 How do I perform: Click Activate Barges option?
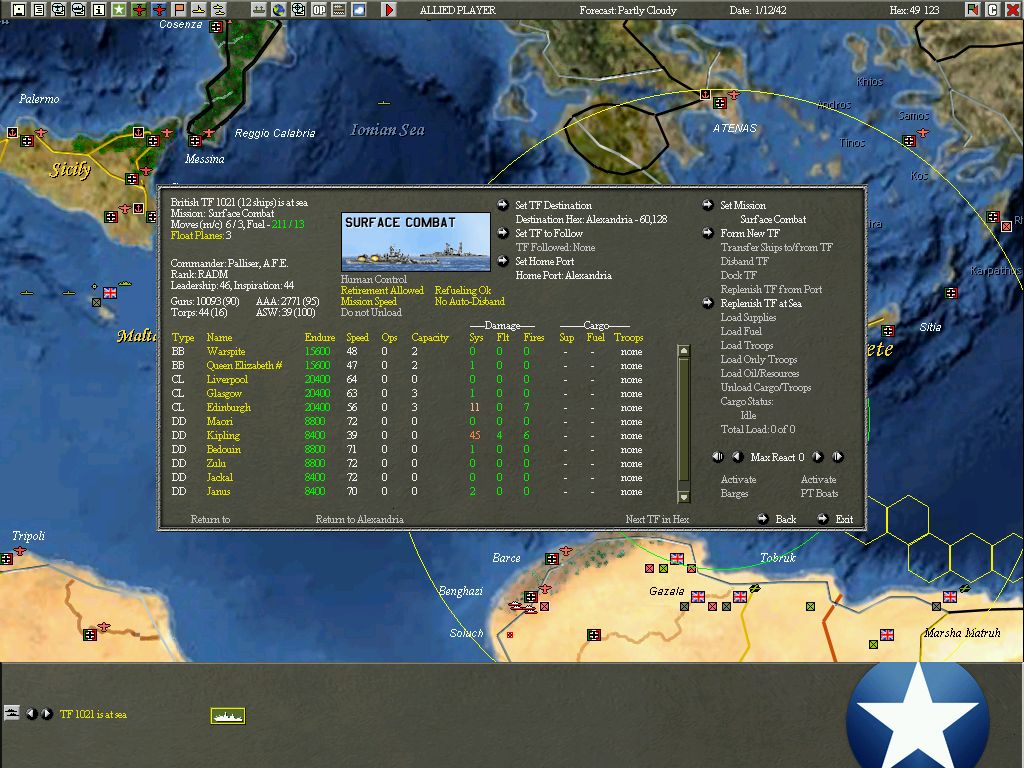click(x=738, y=487)
